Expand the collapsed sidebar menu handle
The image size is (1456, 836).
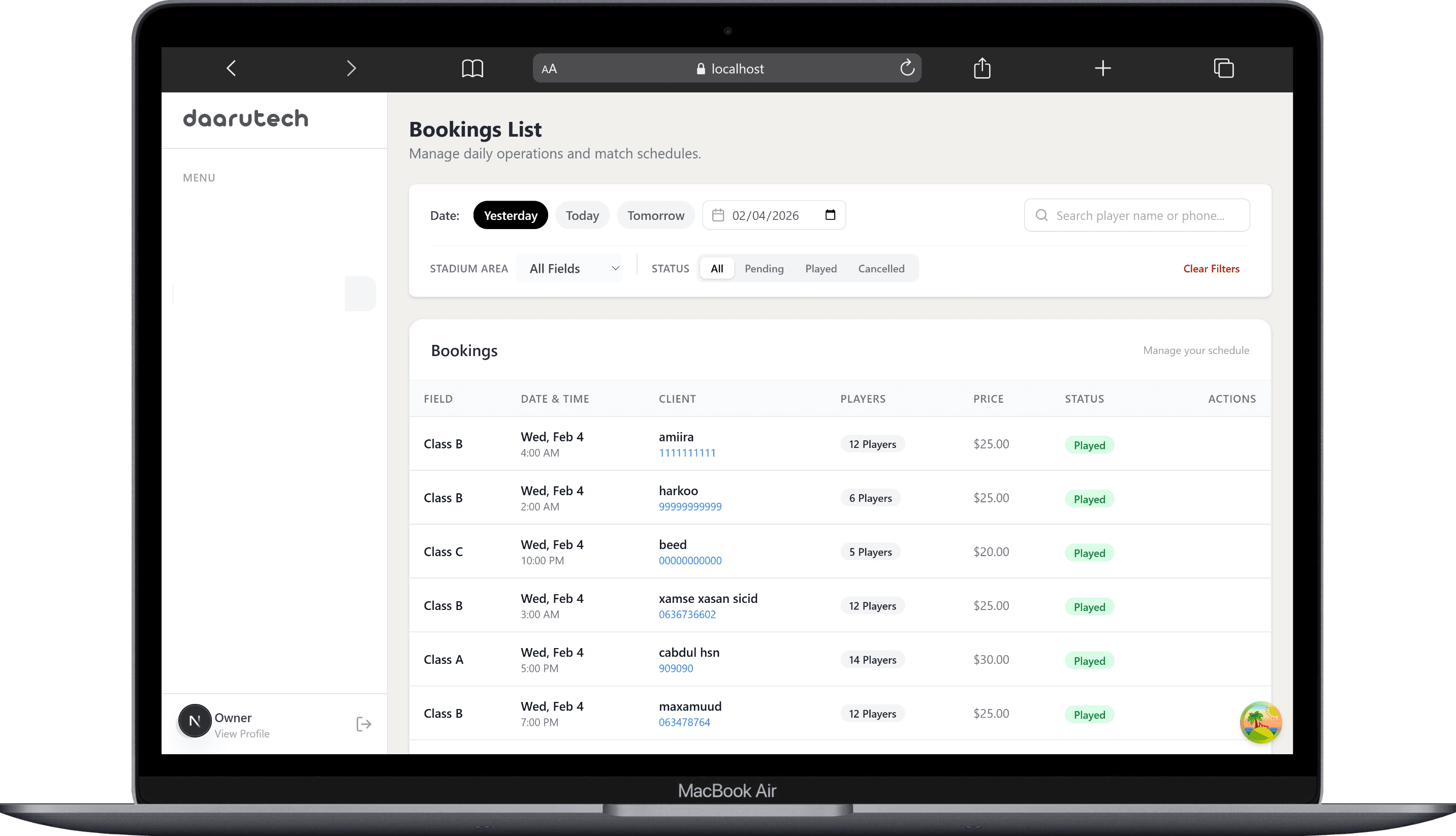(x=361, y=294)
